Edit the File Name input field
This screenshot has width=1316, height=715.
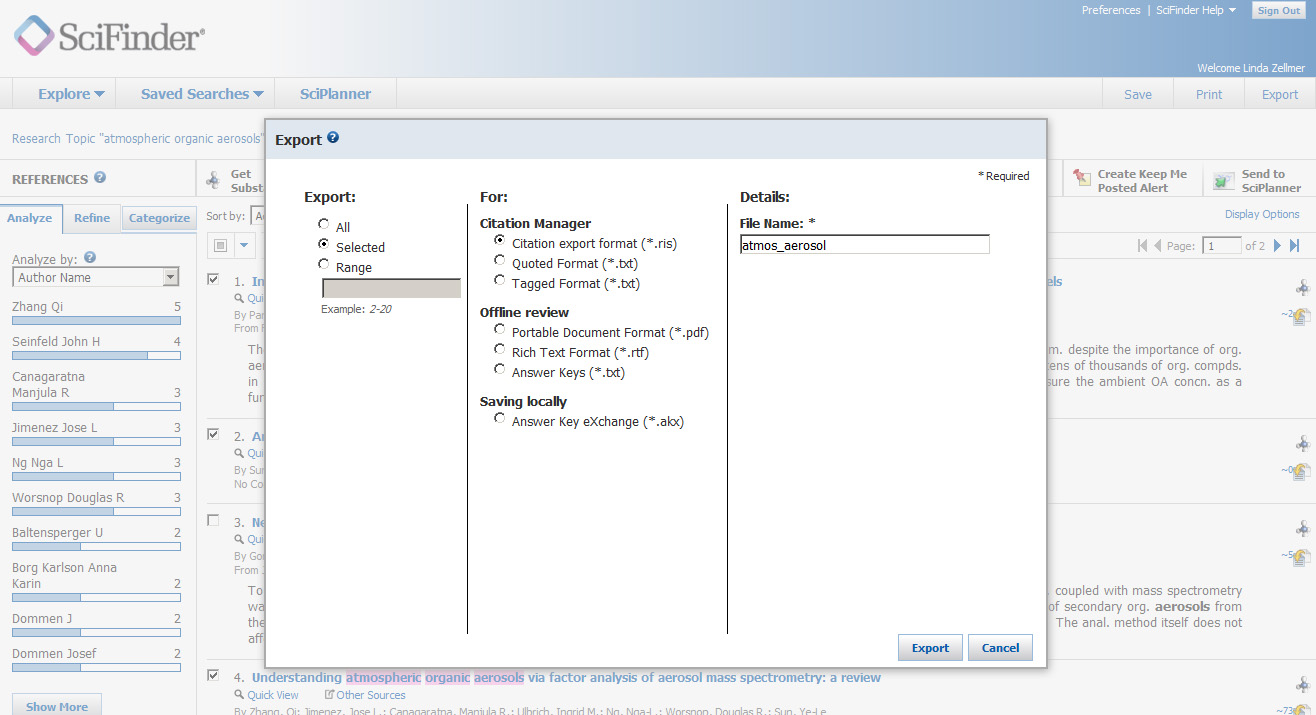(863, 243)
